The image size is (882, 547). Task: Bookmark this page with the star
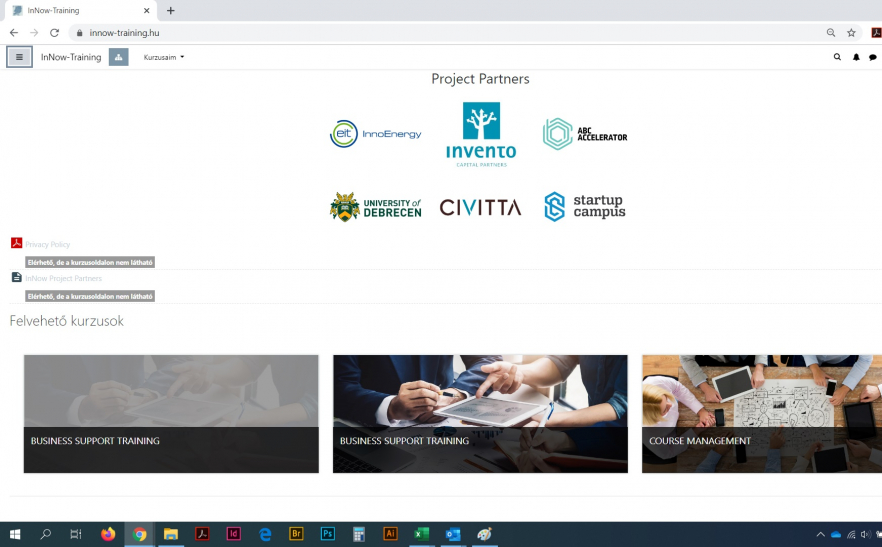pyautogui.click(x=851, y=33)
